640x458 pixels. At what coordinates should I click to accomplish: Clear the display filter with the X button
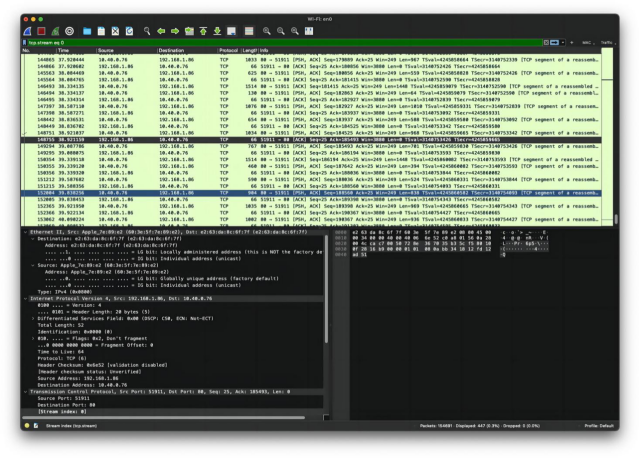coord(547,43)
